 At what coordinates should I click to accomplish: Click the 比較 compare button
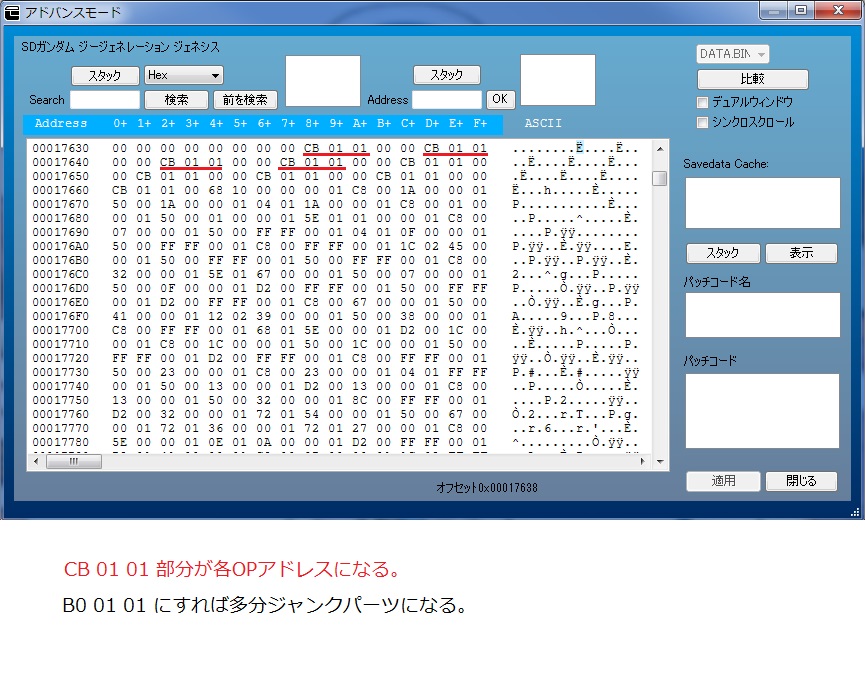tap(752, 79)
